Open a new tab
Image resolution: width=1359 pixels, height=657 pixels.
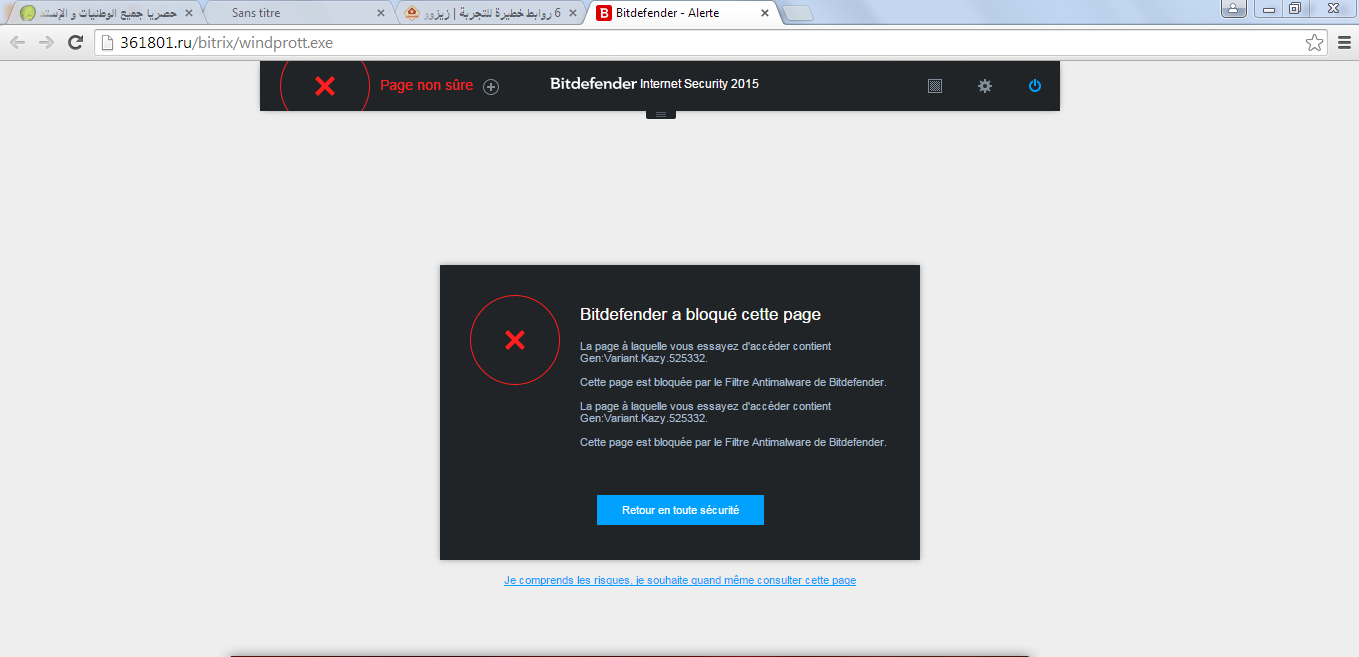(x=797, y=13)
